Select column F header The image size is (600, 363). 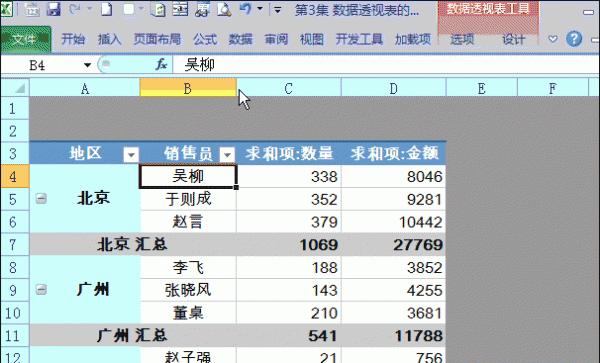(x=553, y=88)
